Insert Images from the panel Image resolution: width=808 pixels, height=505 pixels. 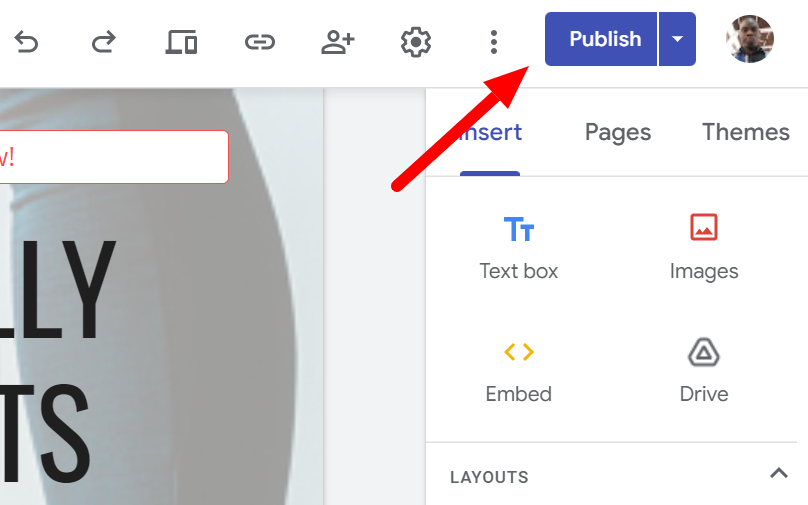[704, 248]
